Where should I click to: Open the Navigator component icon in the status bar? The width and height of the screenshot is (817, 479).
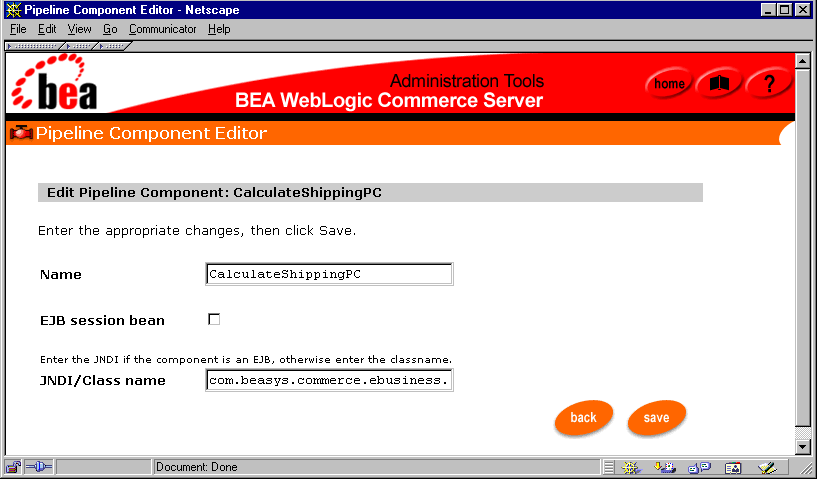click(631, 468)
